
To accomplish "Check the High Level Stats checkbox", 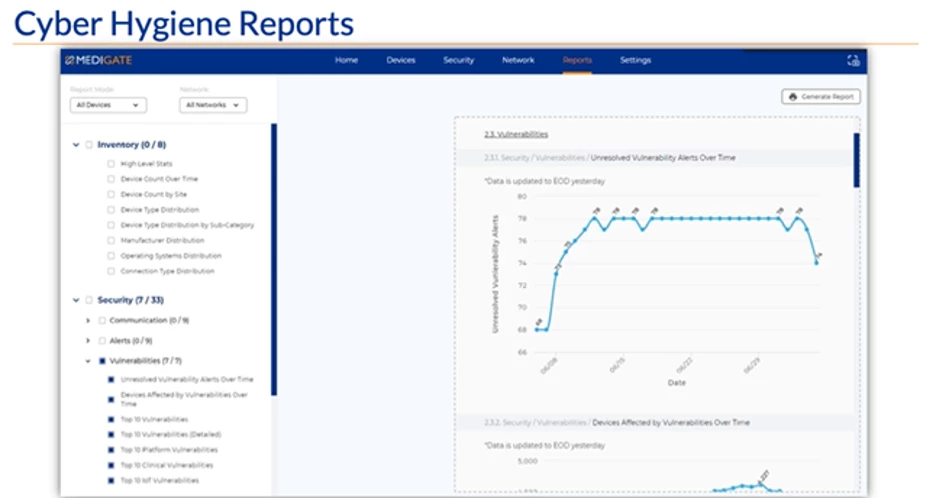I will [110, 163].
